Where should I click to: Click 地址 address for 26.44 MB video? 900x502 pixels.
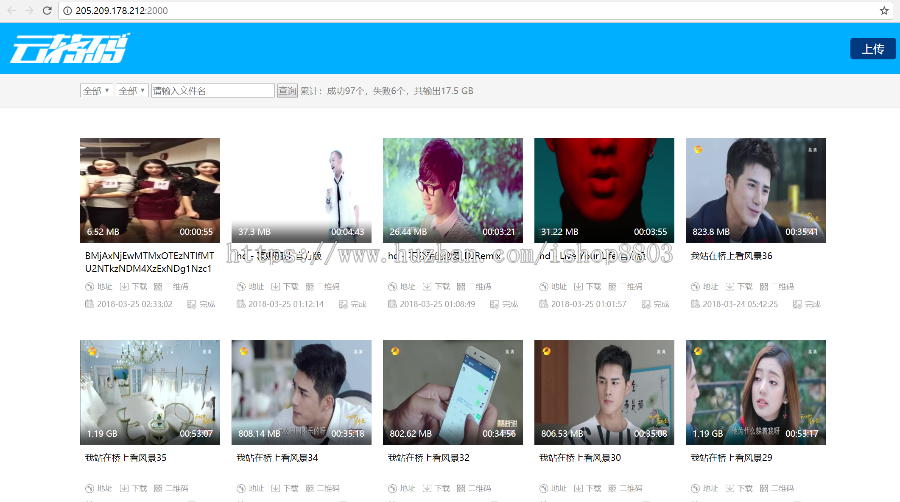402,286
